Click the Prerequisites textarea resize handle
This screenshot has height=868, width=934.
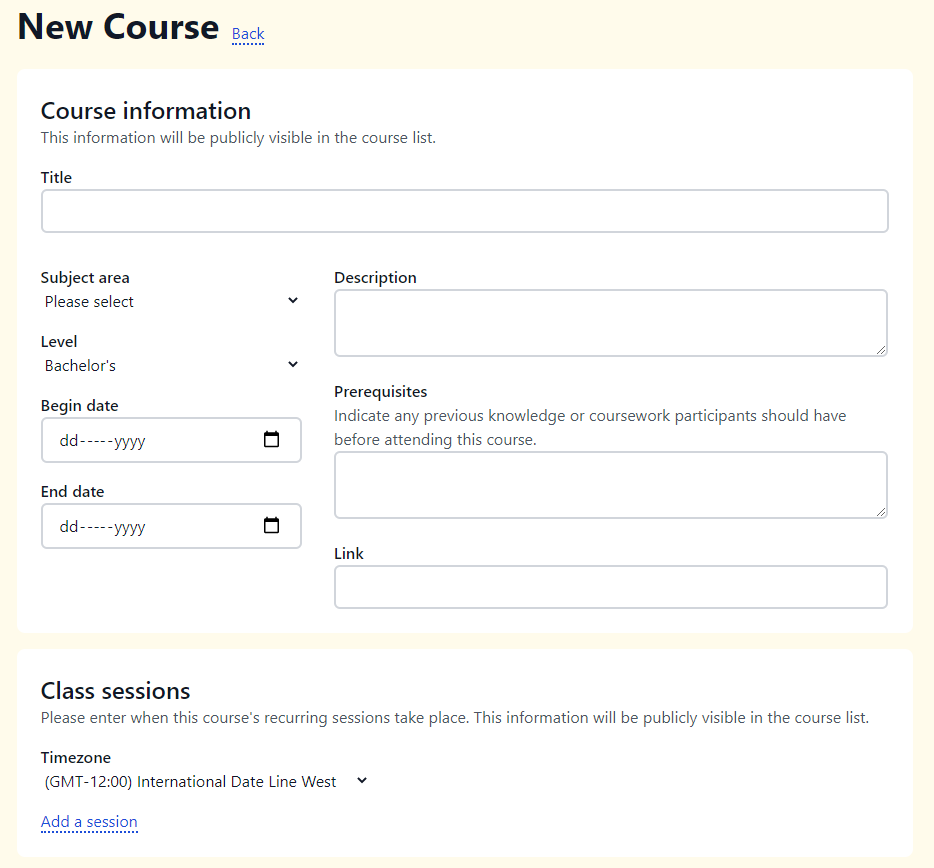883,513
